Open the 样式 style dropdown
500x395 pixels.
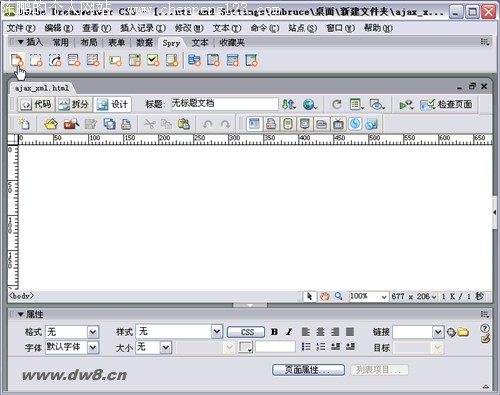coord(217,332)
